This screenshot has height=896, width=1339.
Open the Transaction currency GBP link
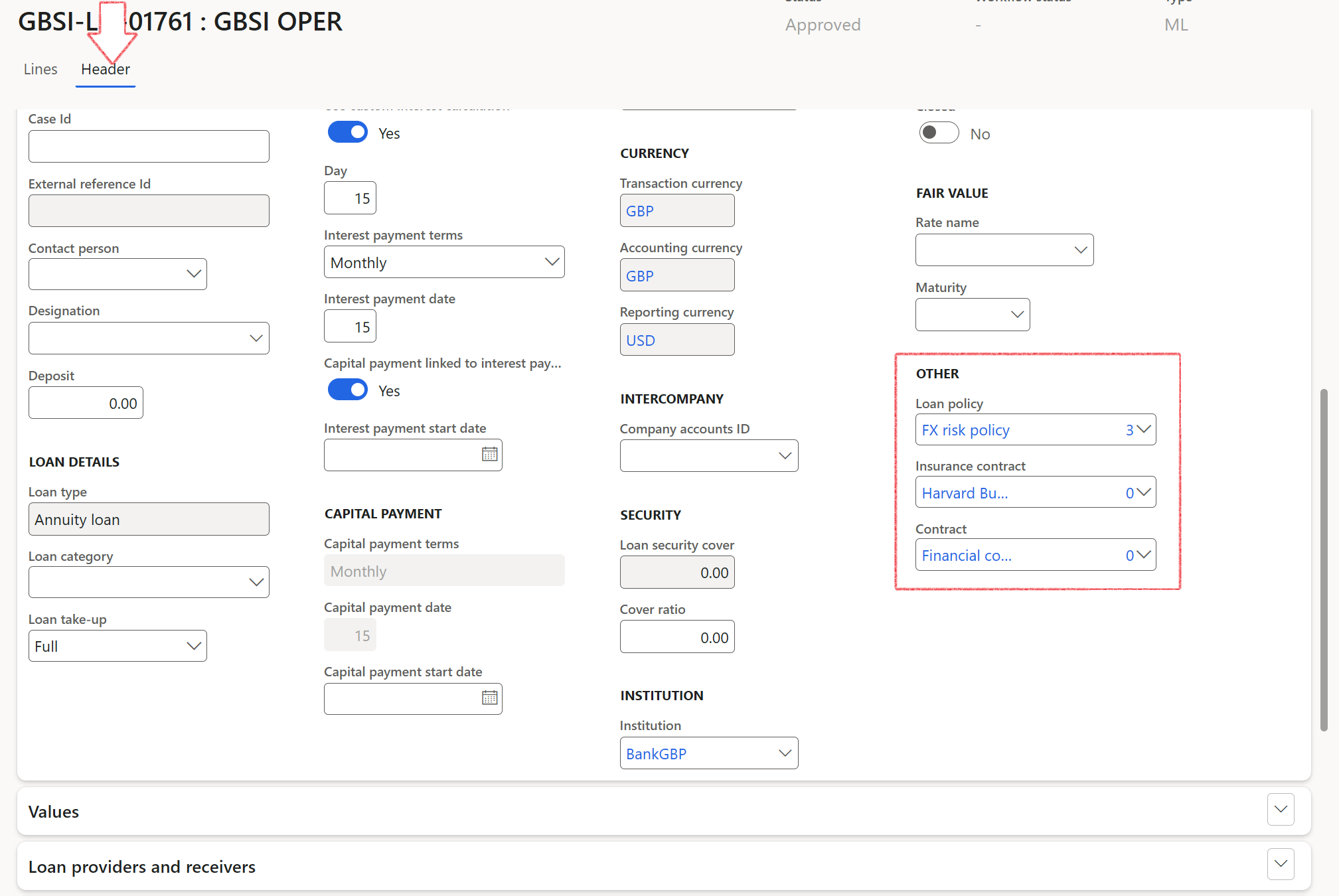click(640, 211)
